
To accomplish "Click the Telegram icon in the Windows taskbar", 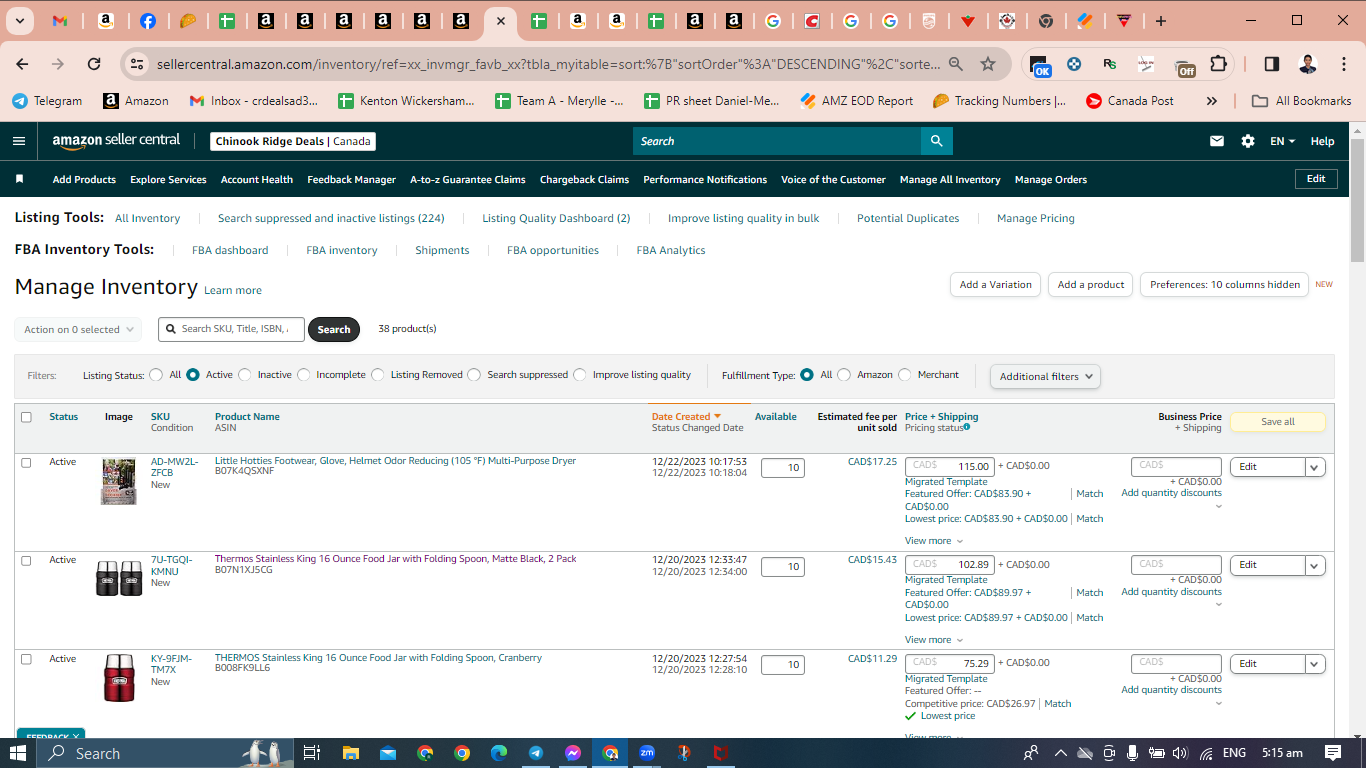I will [536, 753].
